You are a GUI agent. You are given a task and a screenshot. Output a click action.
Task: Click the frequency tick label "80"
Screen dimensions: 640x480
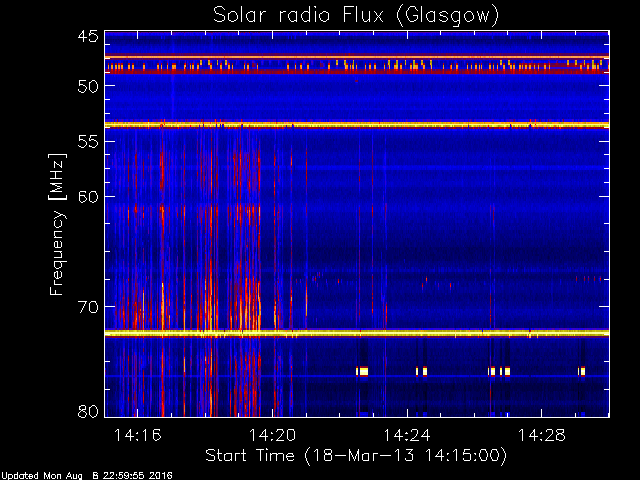tap(88, 411)
